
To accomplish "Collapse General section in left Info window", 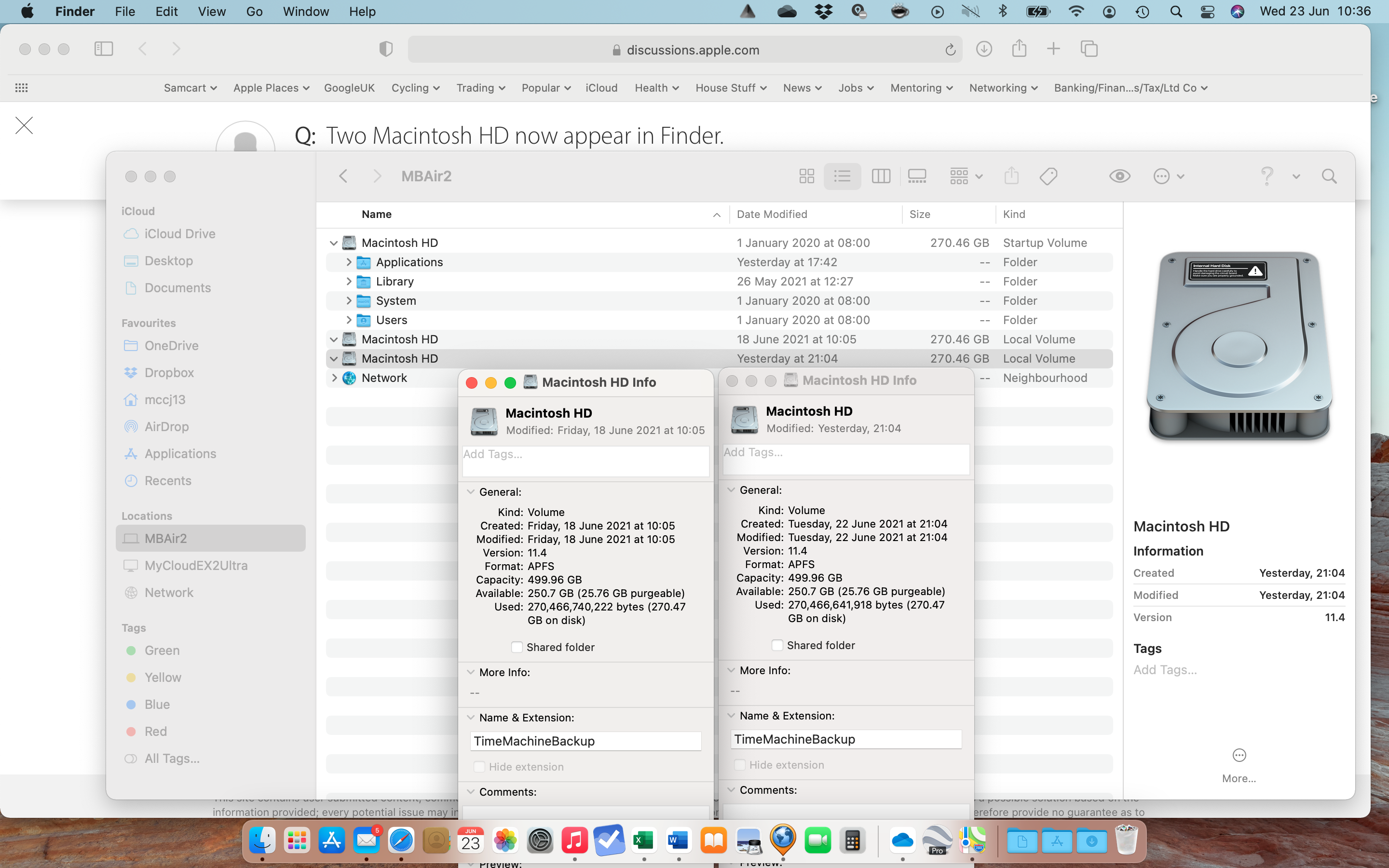I will (x=471, y=492).
